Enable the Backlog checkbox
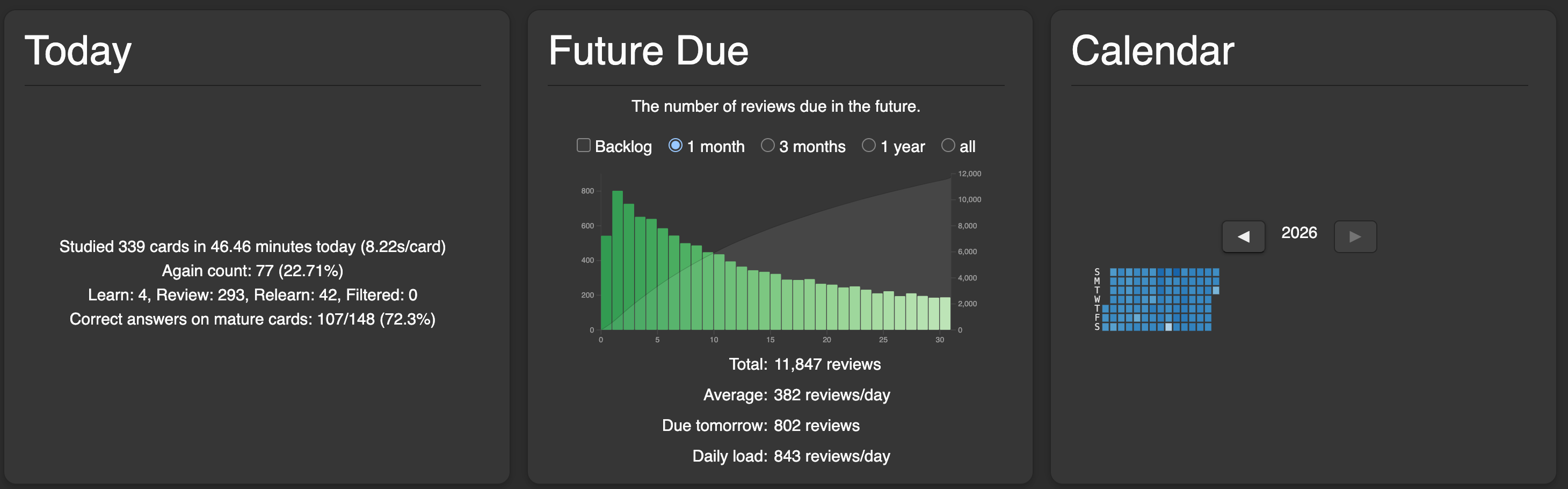Image resolution: width=1568 pixels, height=489 pixels. click(x=583, y=146)
